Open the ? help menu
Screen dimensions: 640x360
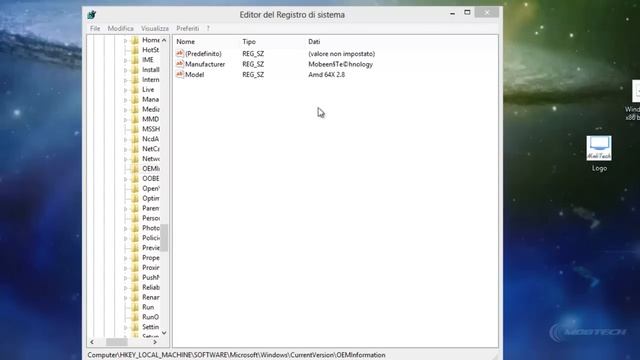tap(208, 28)
